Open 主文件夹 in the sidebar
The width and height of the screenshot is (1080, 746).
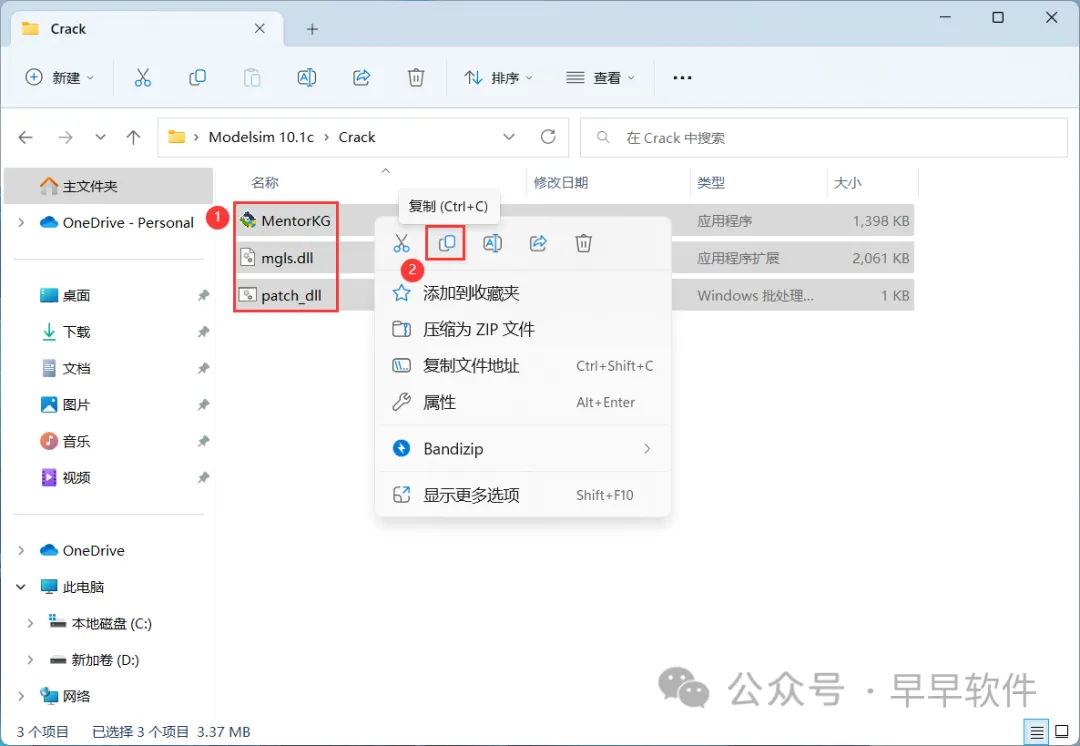(x=108, y=186)
